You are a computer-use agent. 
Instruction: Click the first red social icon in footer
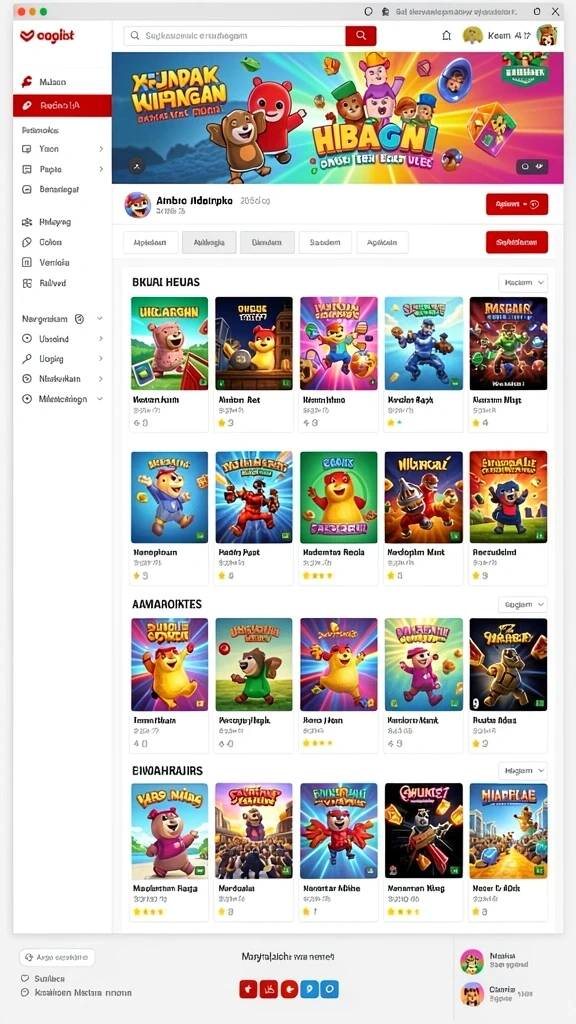click(x=248, y=989)
